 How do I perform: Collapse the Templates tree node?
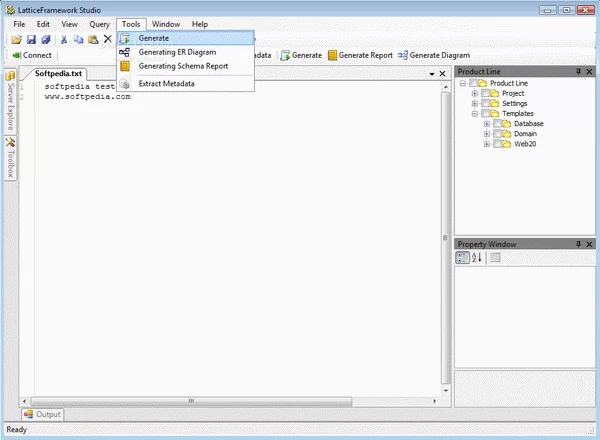[474, 114]
